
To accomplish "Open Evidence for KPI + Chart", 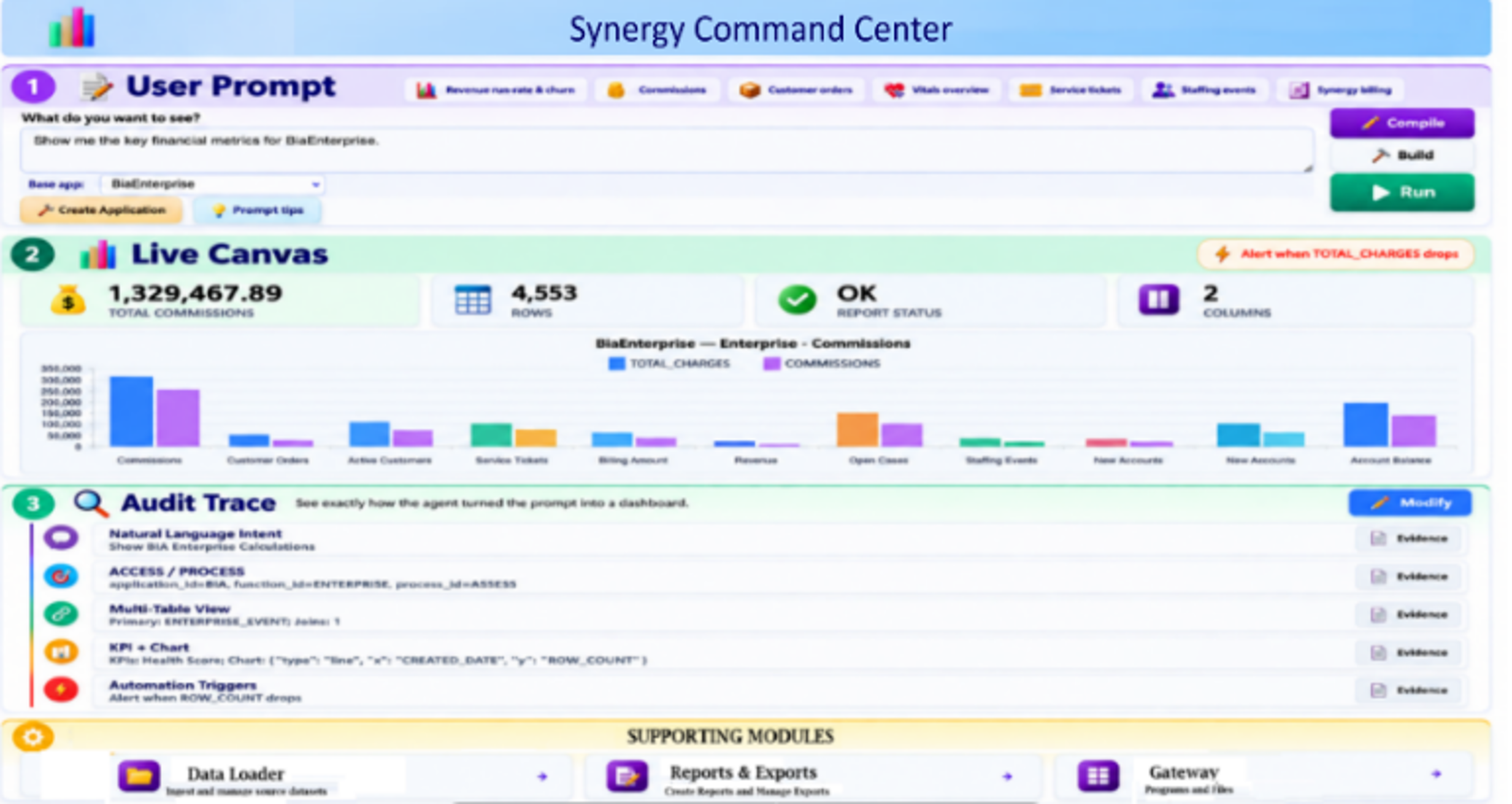I will 1408,653.
